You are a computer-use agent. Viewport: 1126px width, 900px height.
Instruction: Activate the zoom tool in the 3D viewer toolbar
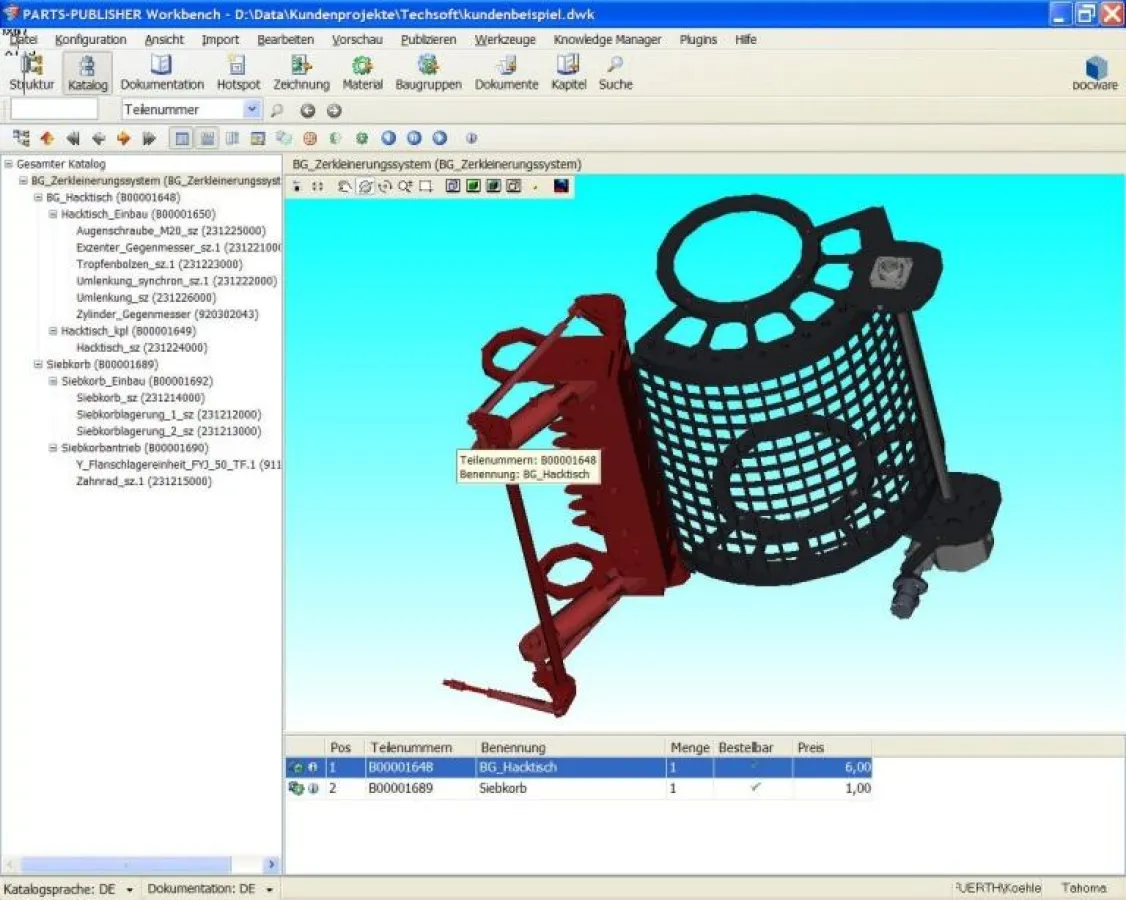click(x=407, y=186)
